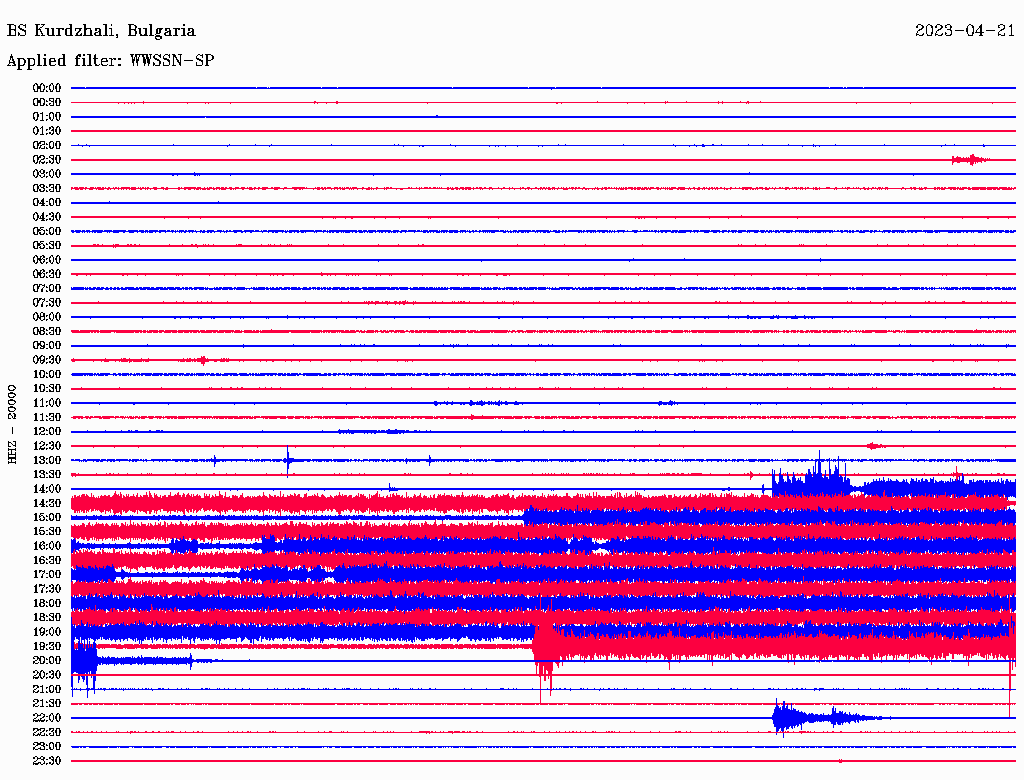The image size is (1024, 780).
Task: Click the 11:30 time label
Action: [x=47, y=417]
